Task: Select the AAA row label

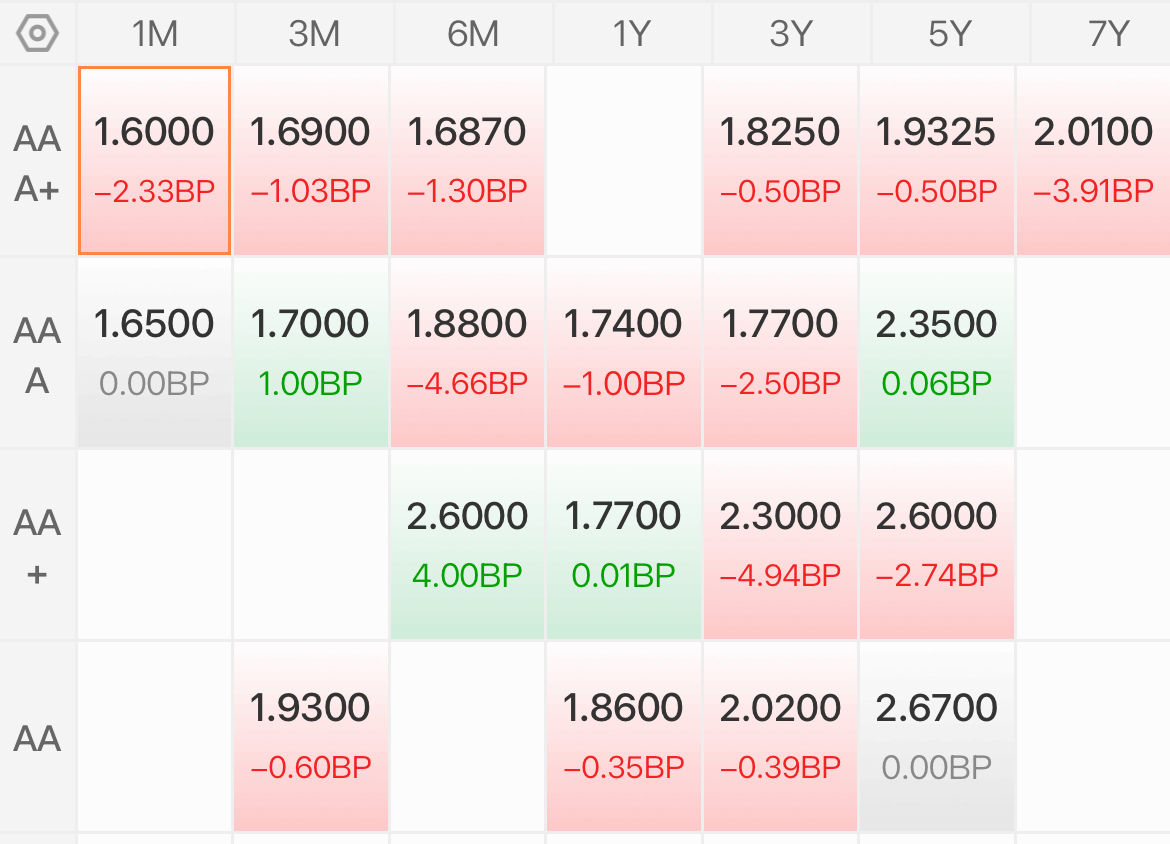Action: pos(37,355)
